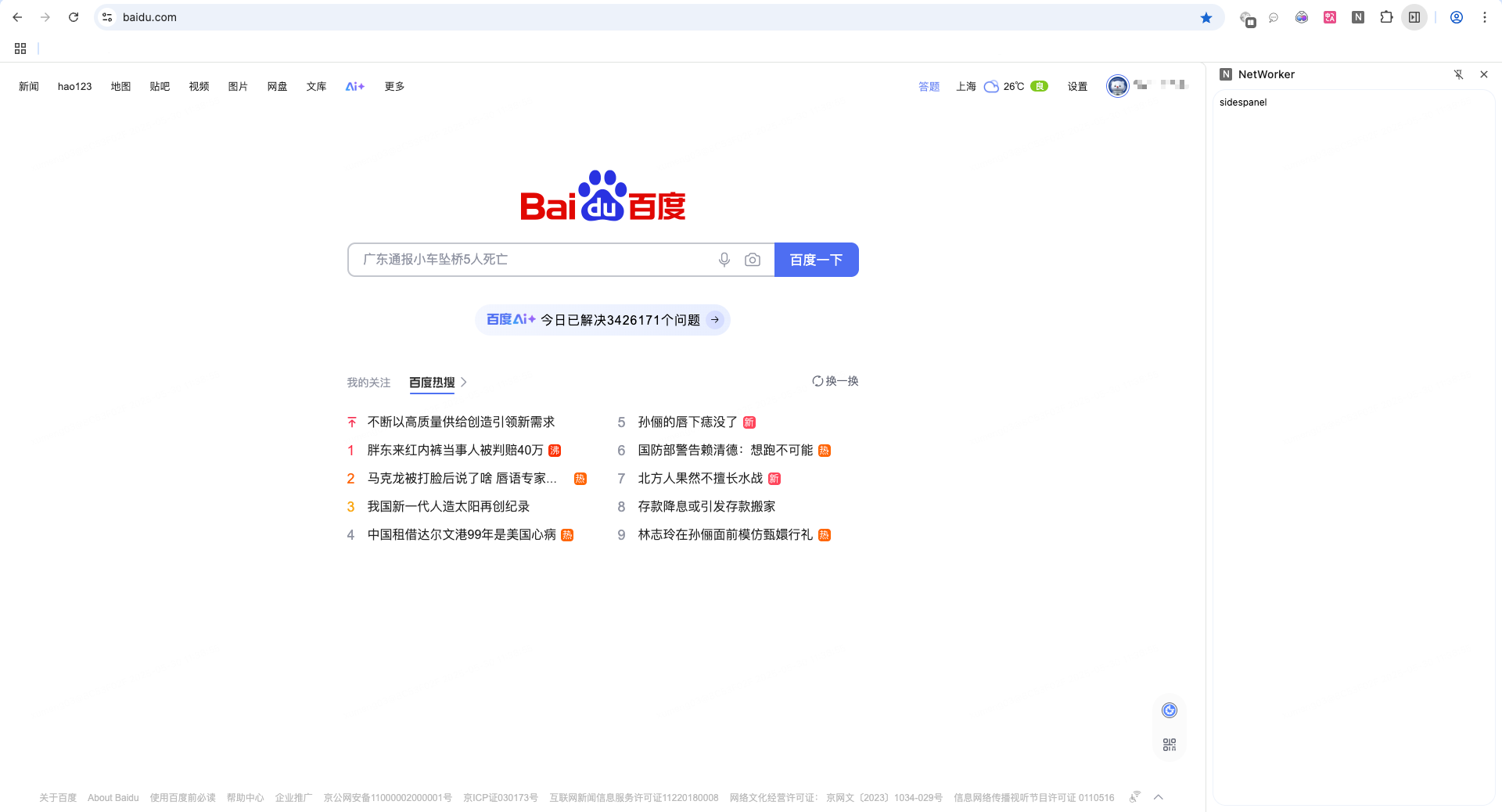Unpin the NetWorker side panel
The width and height of the screenshot is (1502, 812).
[1458, 74]
